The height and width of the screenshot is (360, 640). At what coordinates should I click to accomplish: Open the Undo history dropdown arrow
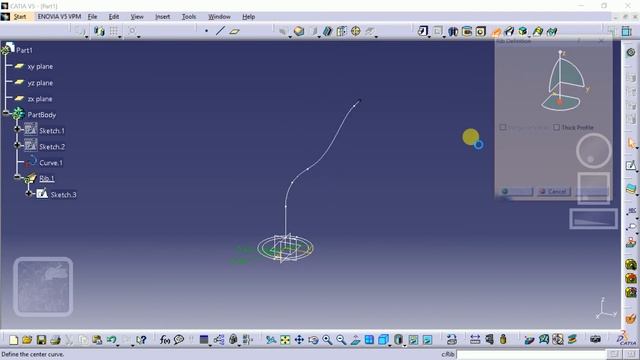[118, 345]
